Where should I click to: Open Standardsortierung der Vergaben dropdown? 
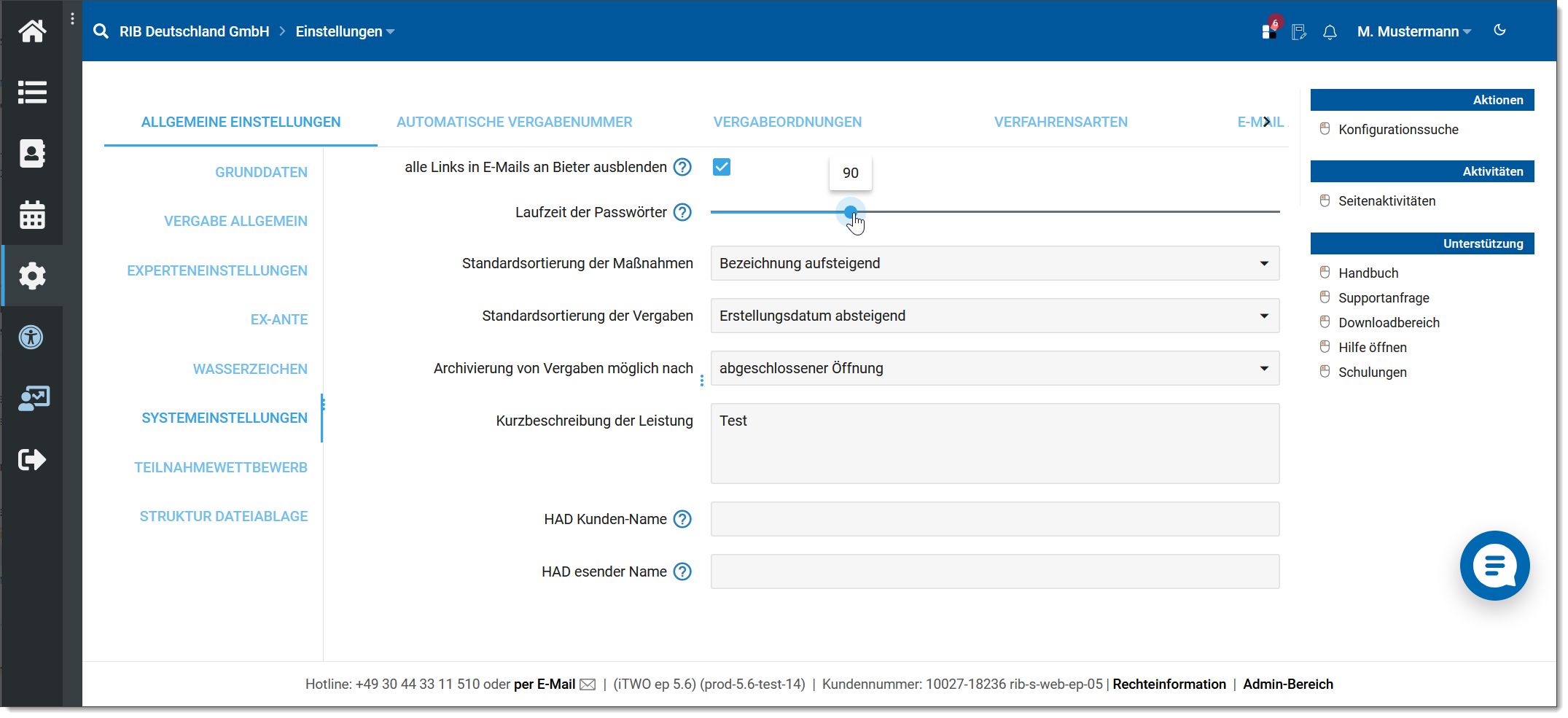coord(994,316)
